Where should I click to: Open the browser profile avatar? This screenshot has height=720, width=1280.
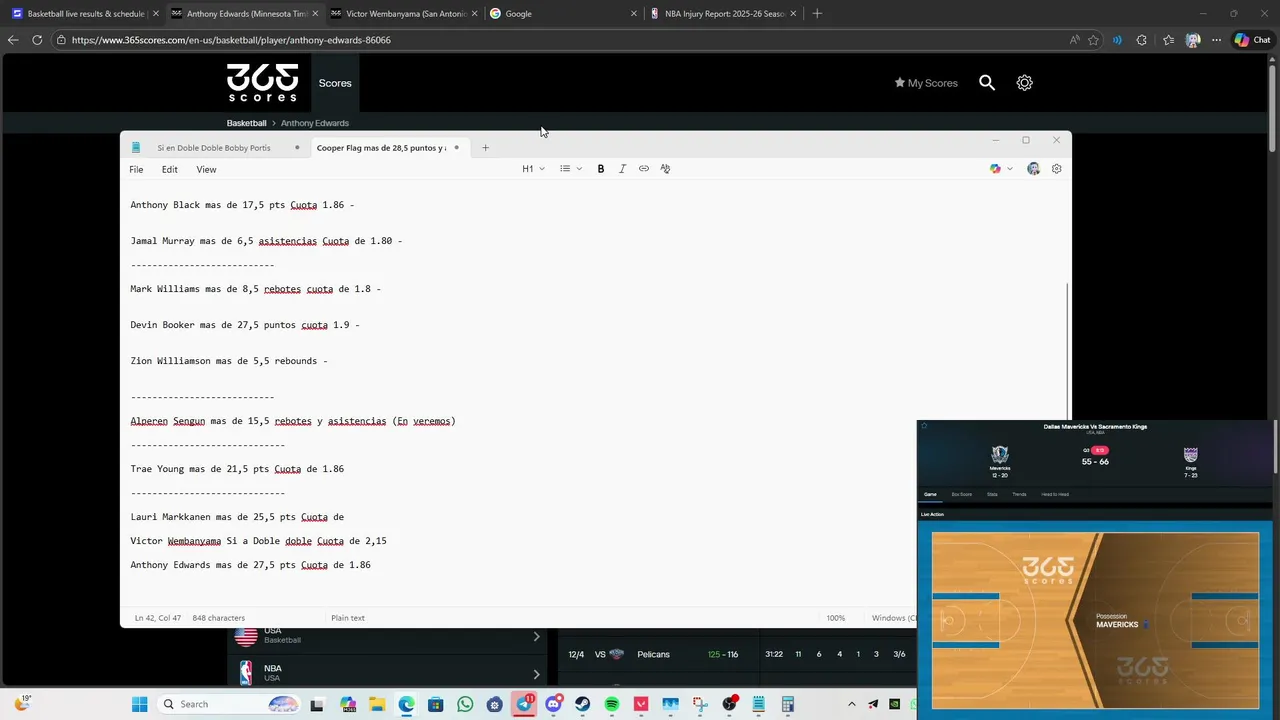pos(1192,40)
